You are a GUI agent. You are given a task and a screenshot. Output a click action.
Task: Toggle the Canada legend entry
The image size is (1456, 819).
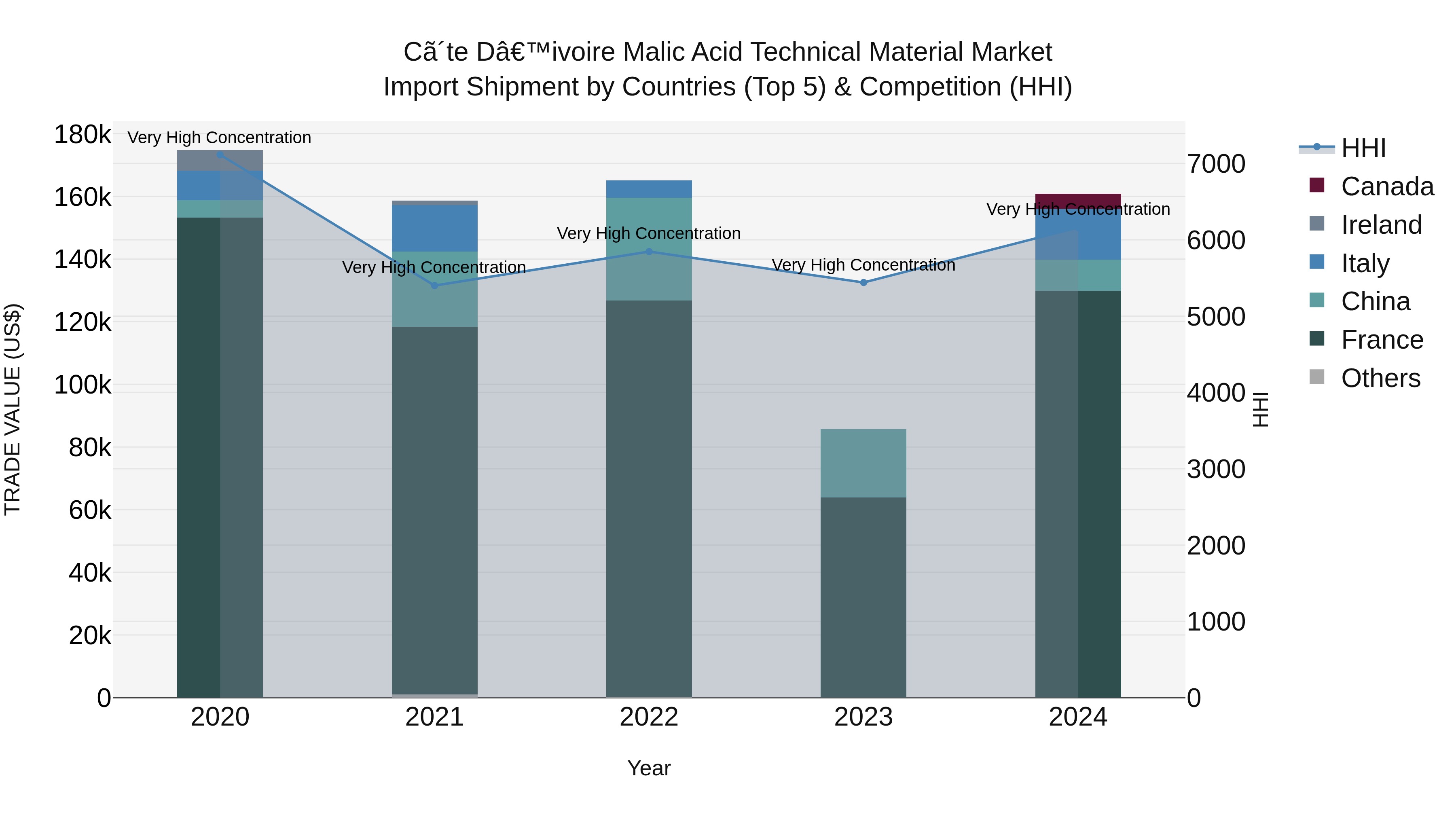pyautogui.click(x=1371, y=186)
